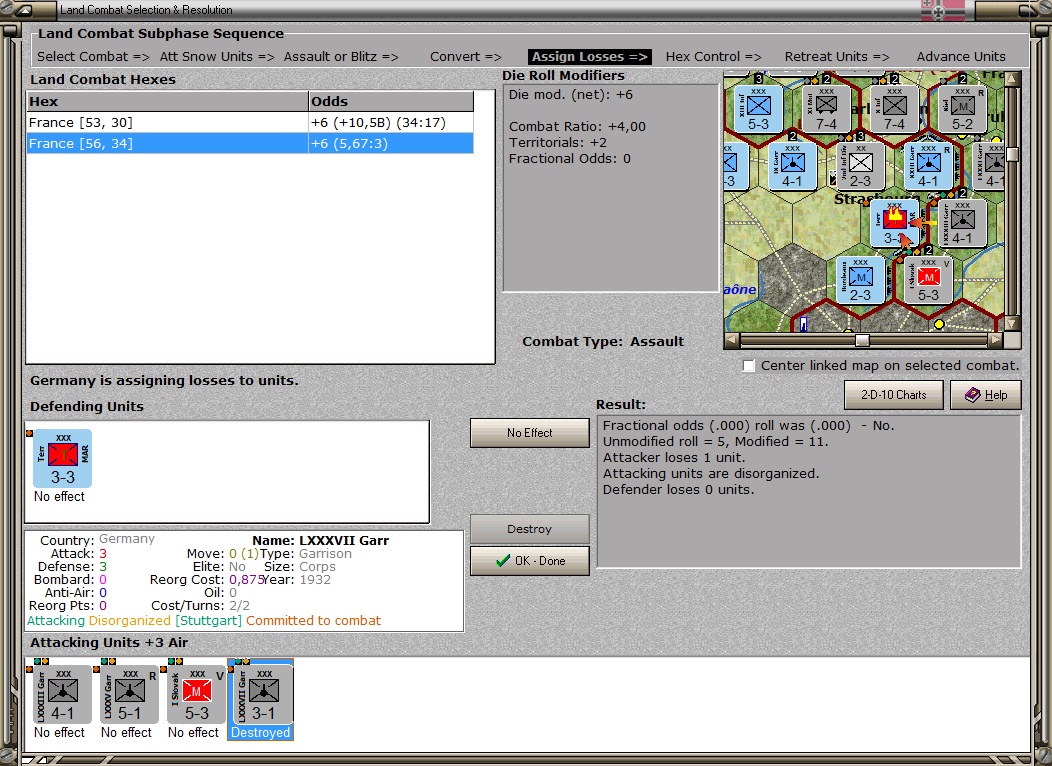Click Defender loses 0 units result line
This screenshot has width=1052, height=766.
coord(678,490)
